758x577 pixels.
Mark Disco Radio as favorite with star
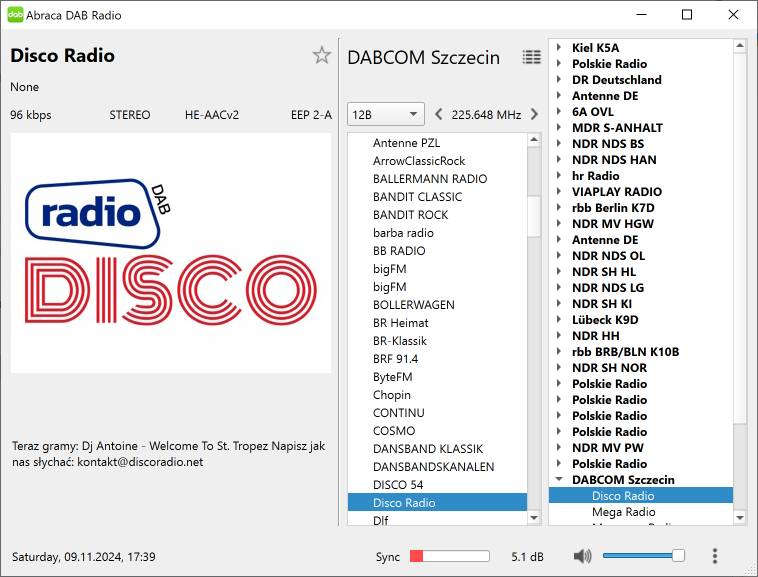(x=321, y=56)
